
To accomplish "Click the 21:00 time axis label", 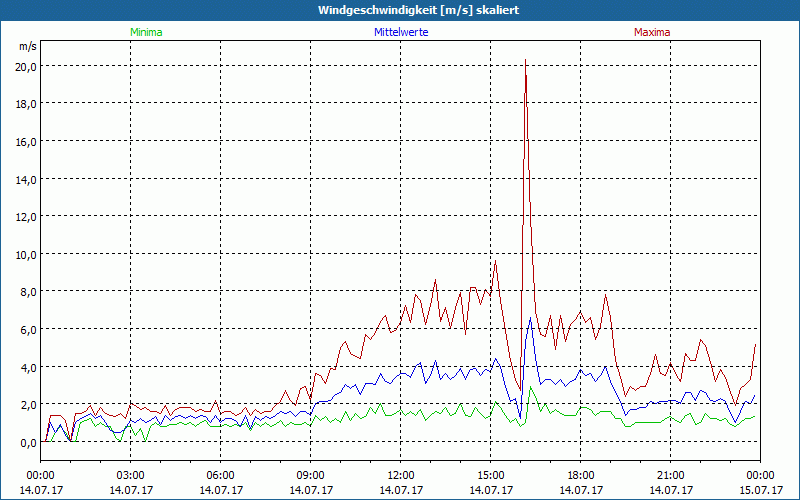I will point(670,476).
